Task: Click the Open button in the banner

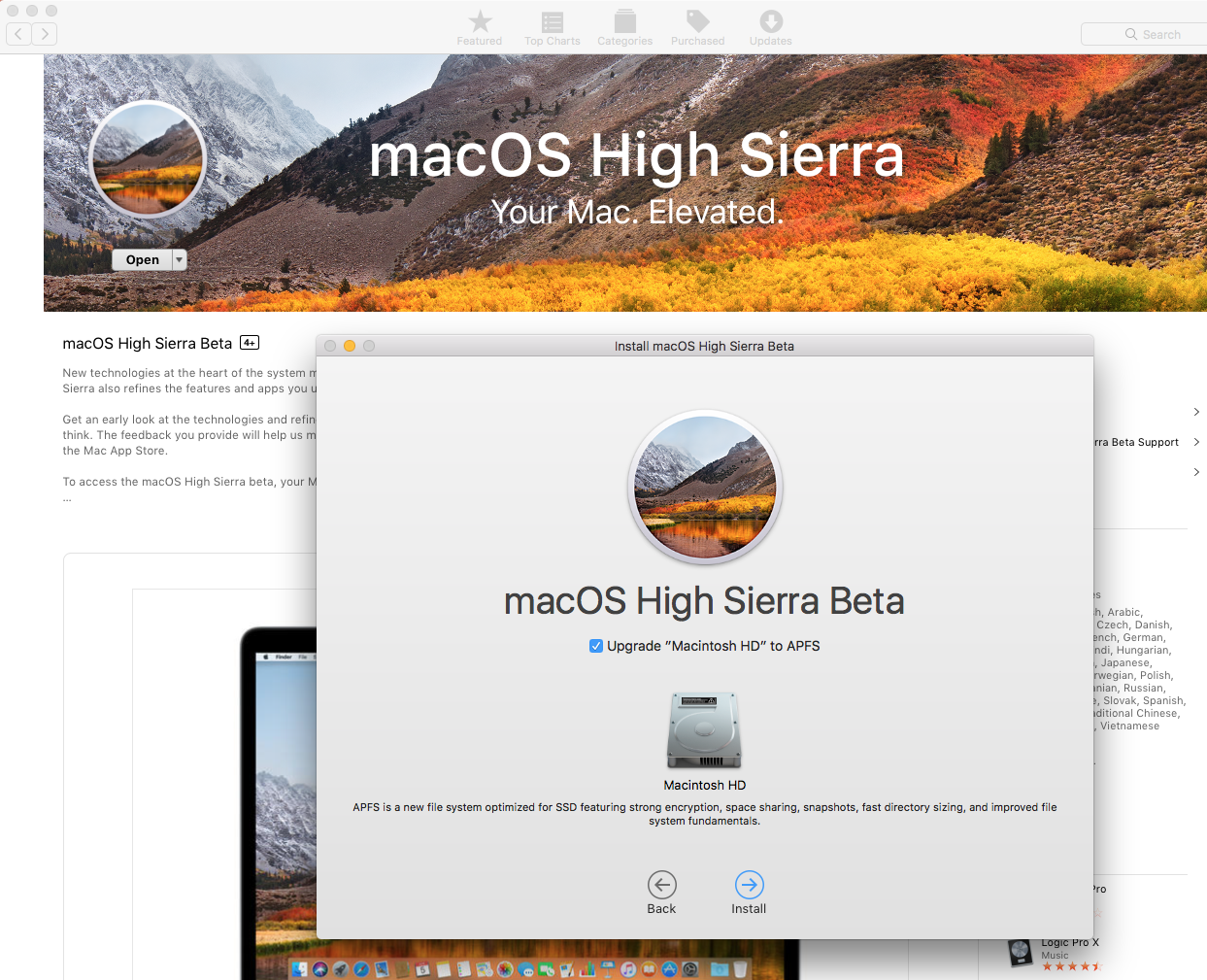Action: [142, 259]
